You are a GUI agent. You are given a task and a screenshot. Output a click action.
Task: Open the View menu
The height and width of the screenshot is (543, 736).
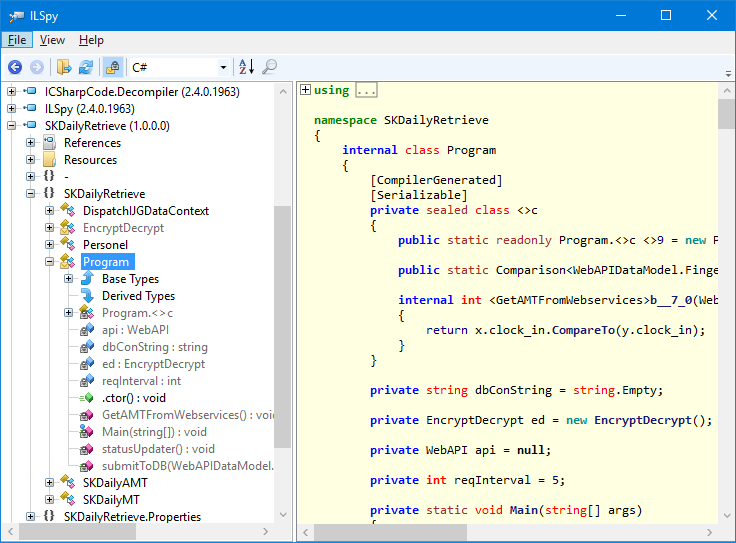coord(52,40)
